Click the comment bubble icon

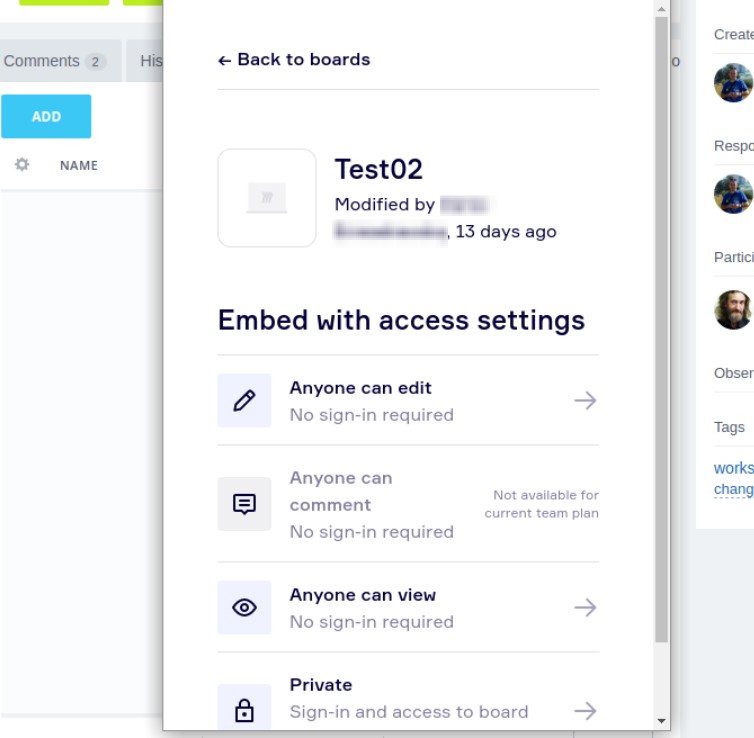click(x=244, y=504)
